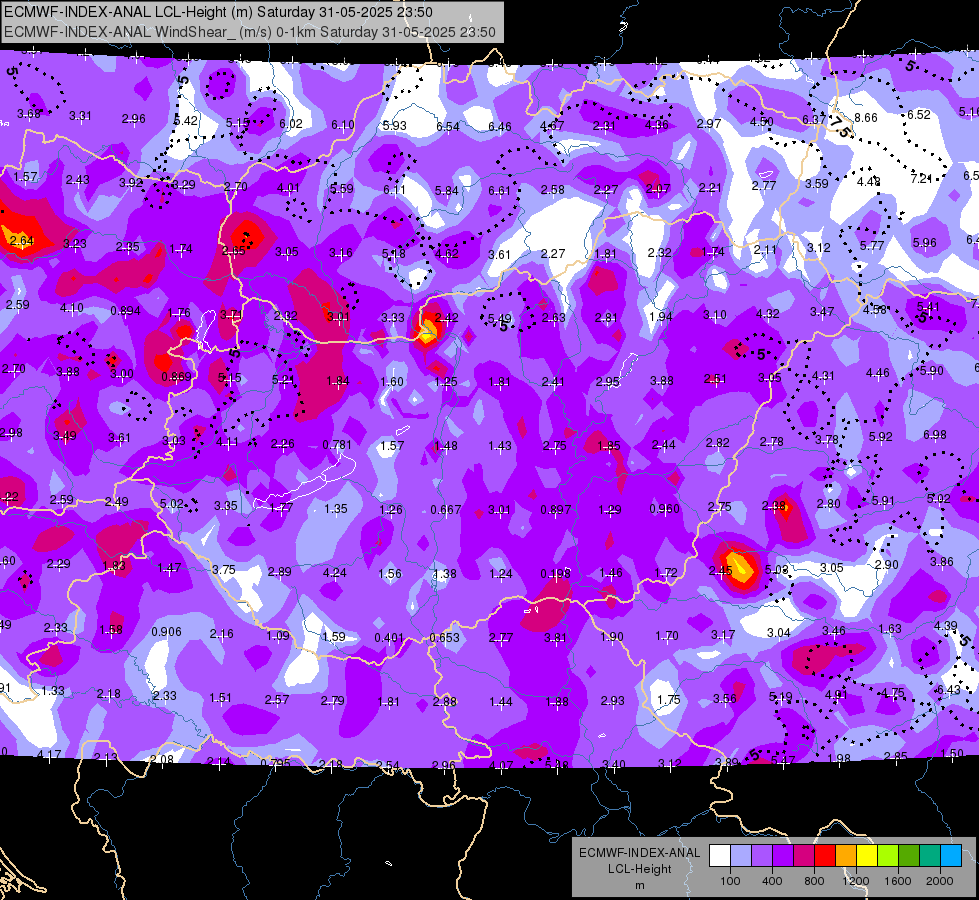Click the wind shear value 4.01

tap(288, 187)
